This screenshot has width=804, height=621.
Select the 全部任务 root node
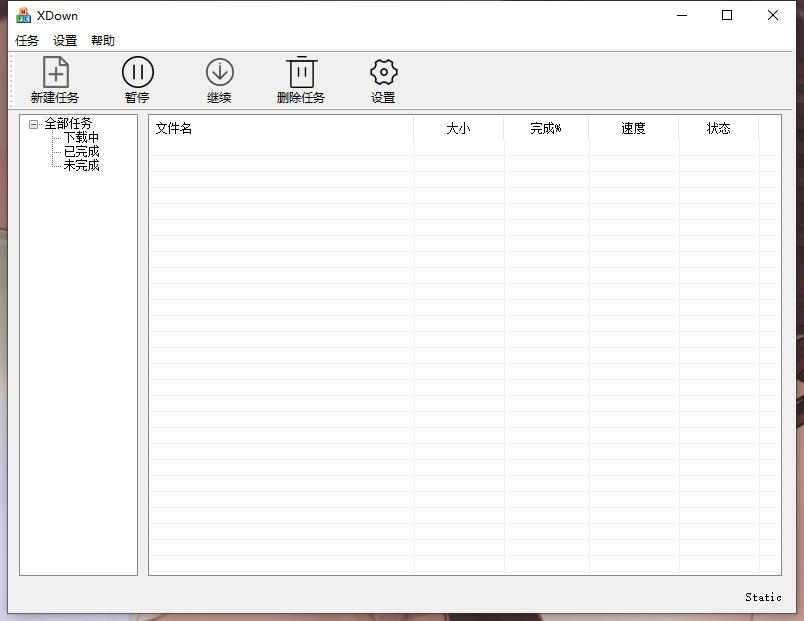tap(67, 123)
